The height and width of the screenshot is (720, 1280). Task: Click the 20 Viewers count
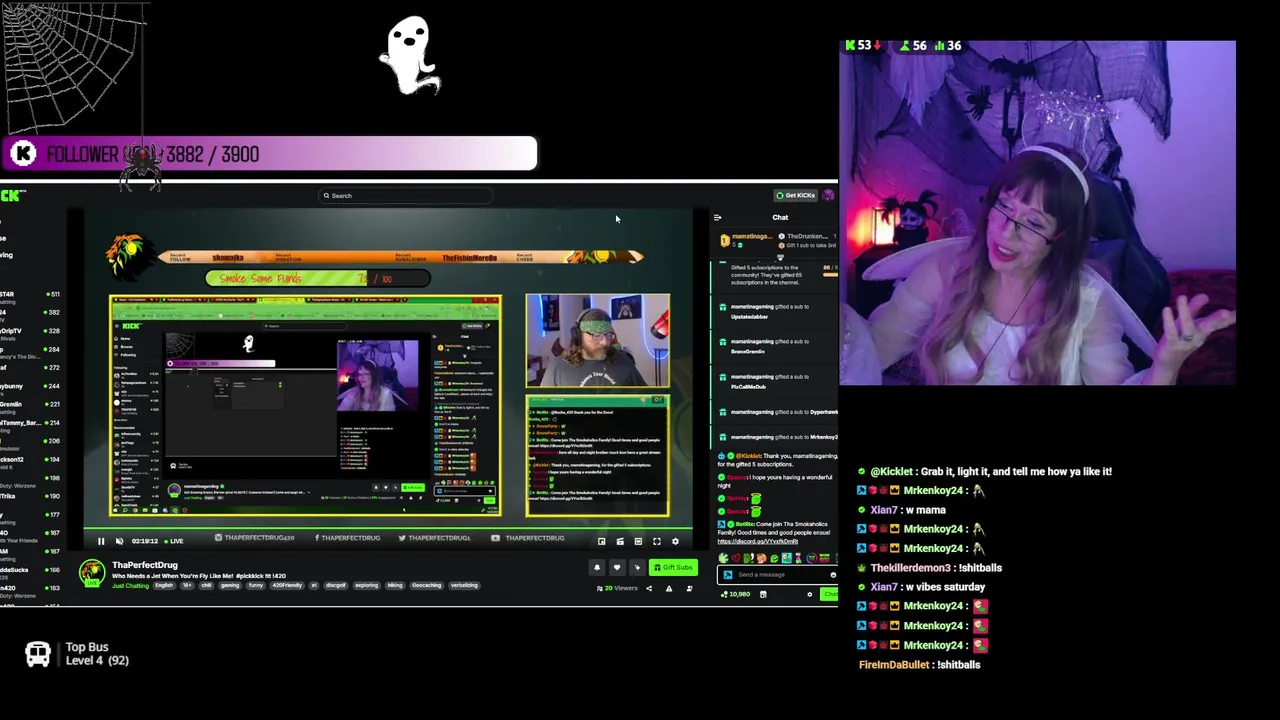(x=618, y=588)
